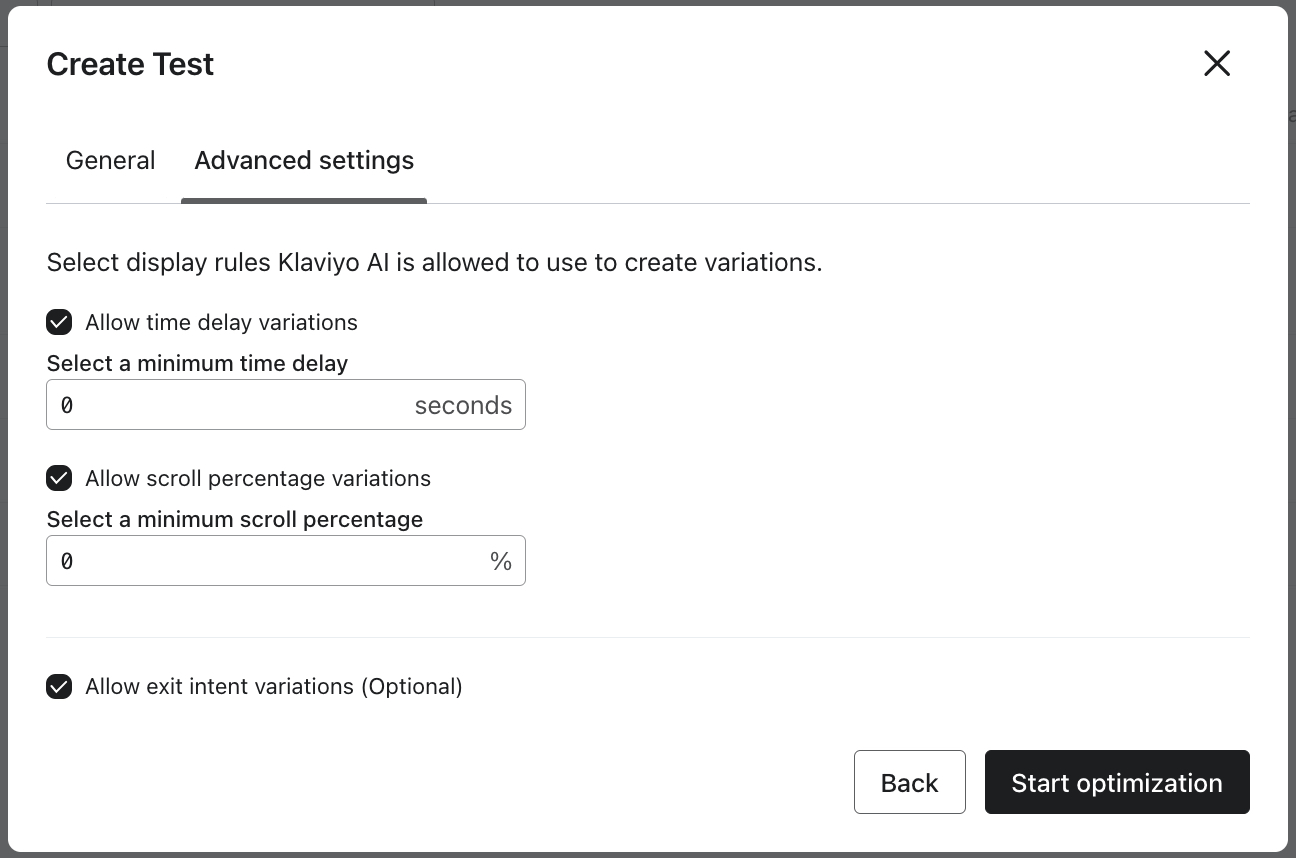Click the Klaviyo AI display rules instruction text

(x=434, y=262)
